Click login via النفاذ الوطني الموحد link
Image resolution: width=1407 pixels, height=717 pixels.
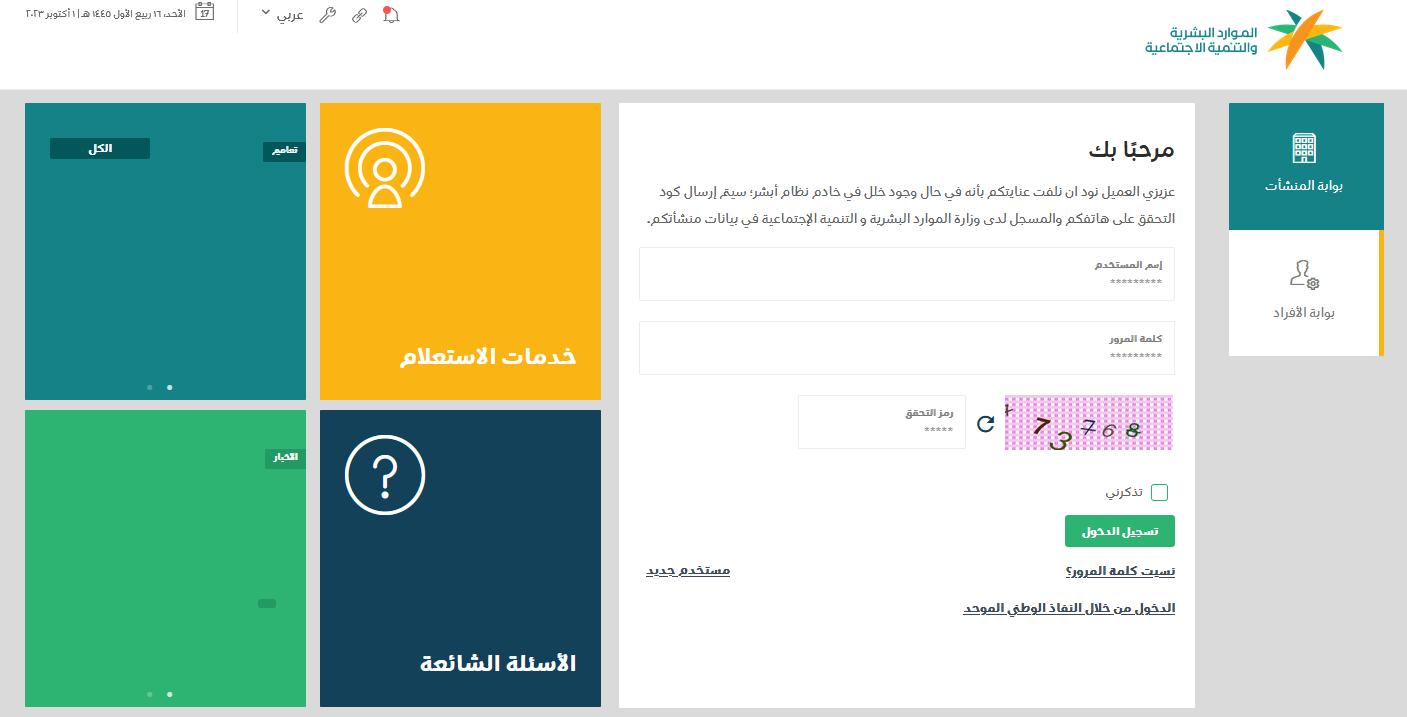(x=1069, y=608)
